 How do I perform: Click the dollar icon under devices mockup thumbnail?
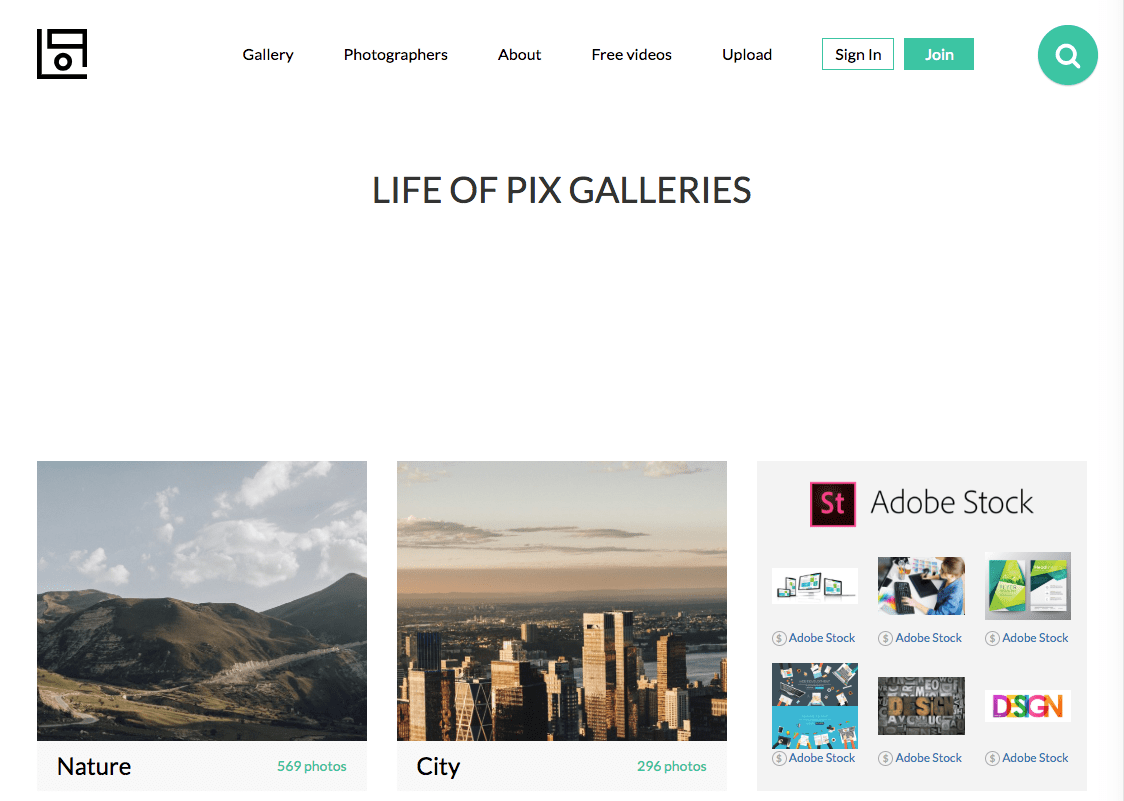pyautogui.click(x=778, y=638)
